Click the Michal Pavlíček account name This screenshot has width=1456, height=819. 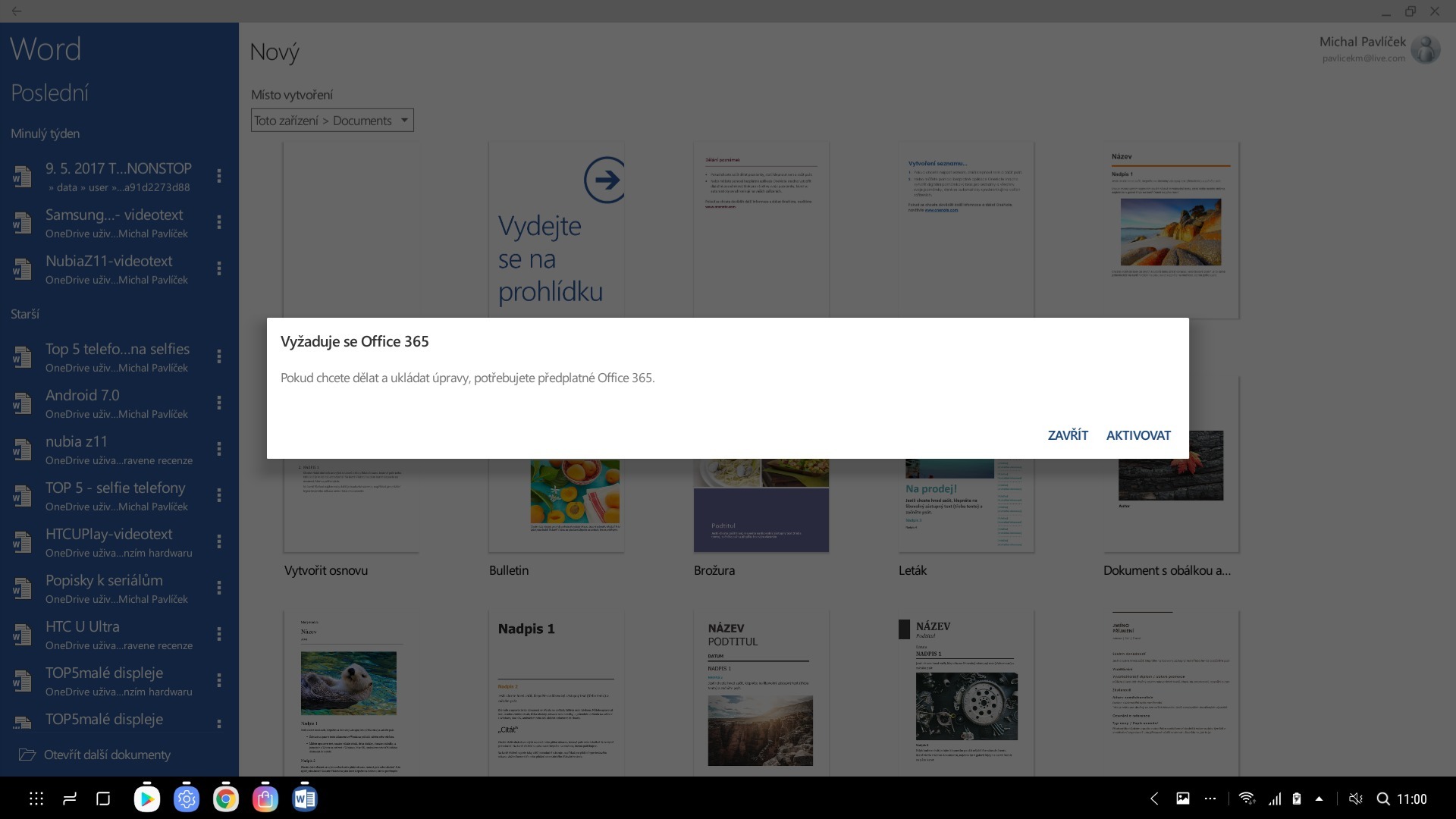(1365, 42)
